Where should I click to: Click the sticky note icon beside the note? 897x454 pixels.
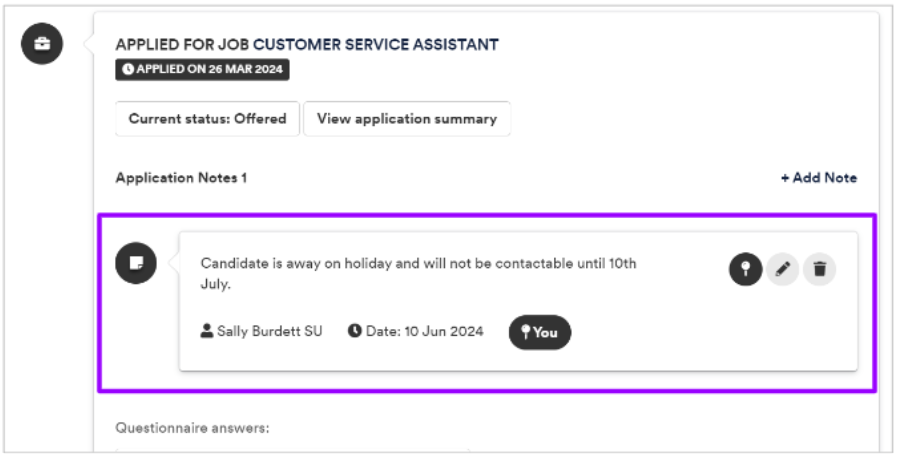click(x=136, y=263)
